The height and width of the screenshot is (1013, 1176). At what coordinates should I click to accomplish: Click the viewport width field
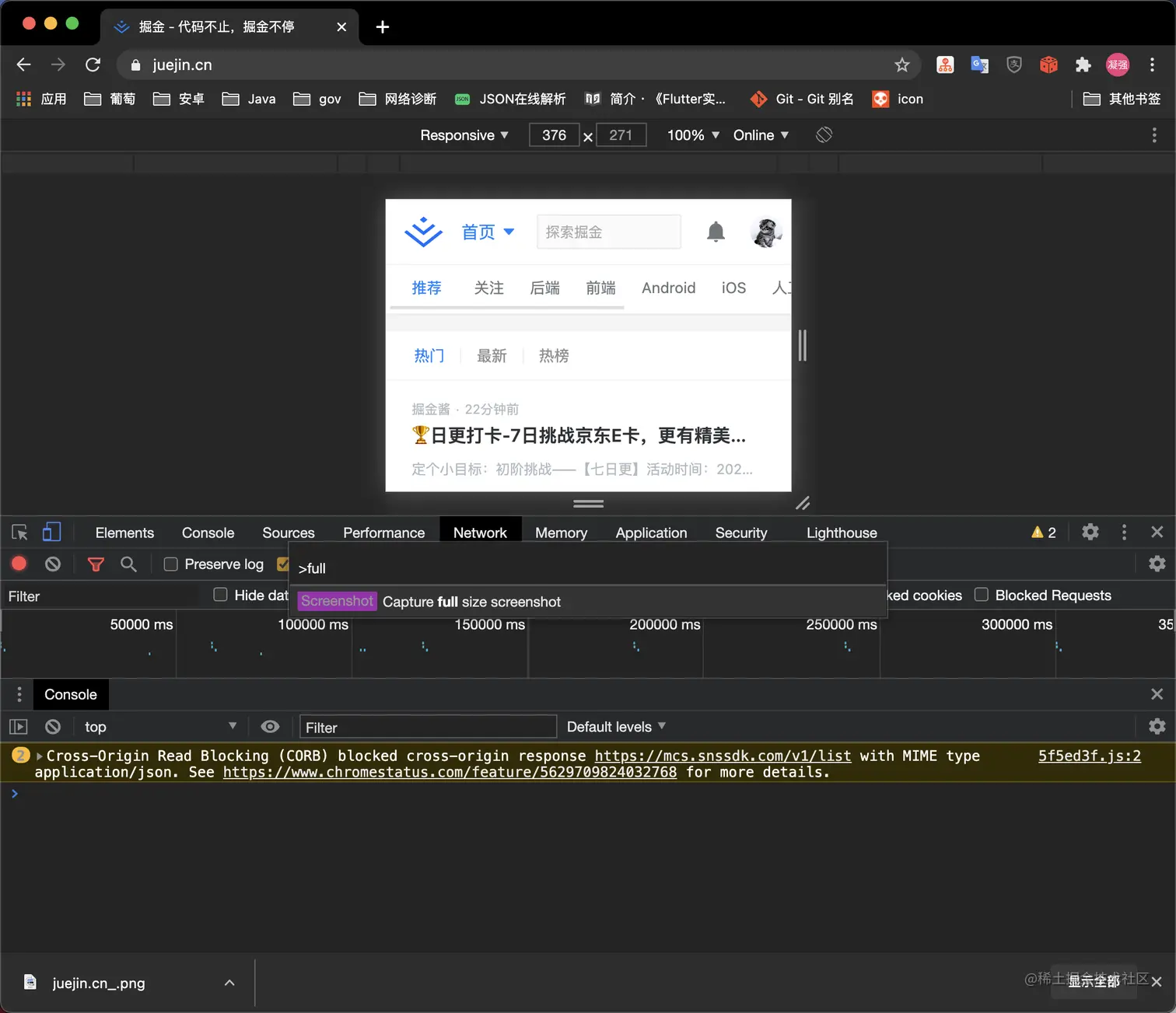555,135
